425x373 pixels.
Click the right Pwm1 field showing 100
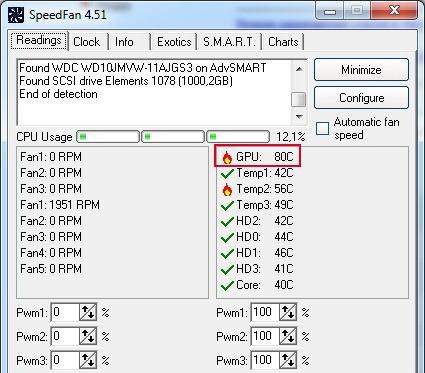click(265, 312)
